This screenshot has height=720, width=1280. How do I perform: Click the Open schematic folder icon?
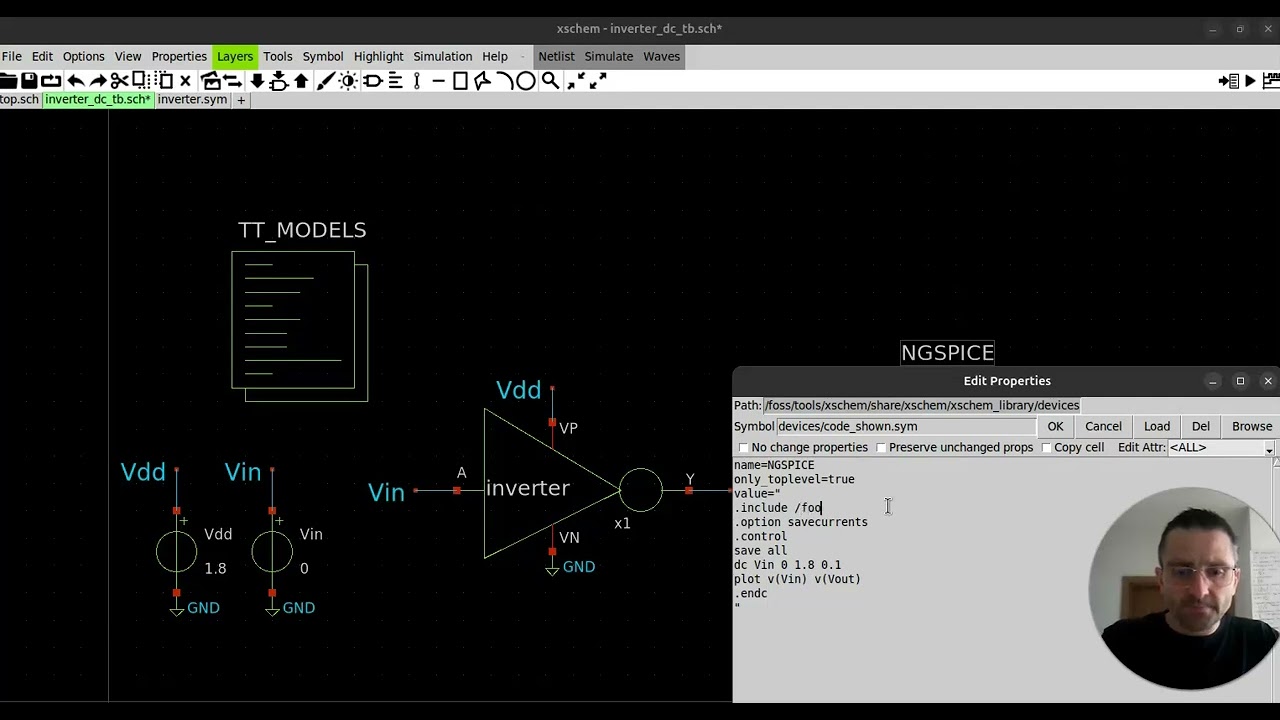coord(9,81)
